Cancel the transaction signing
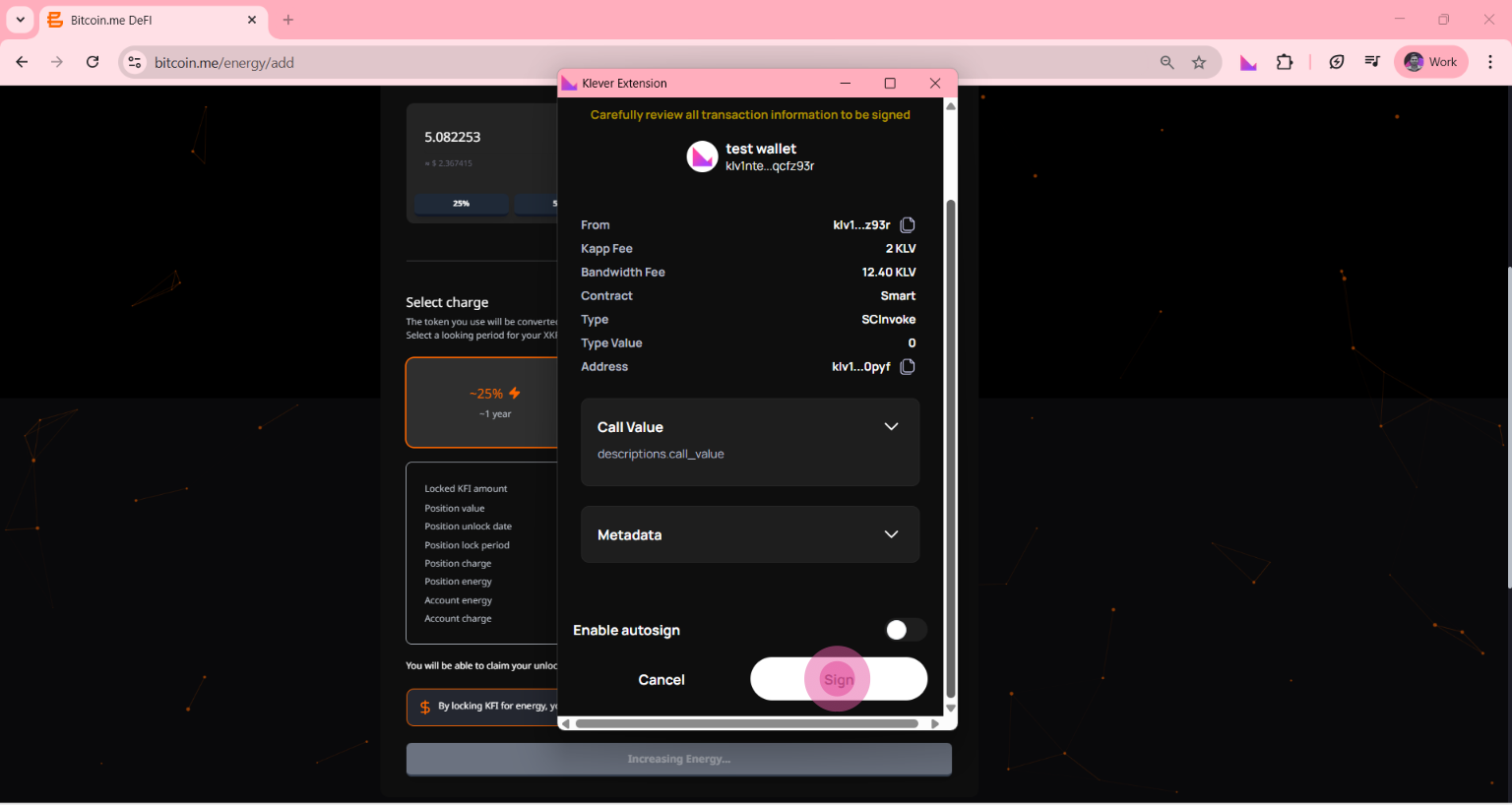 pyautogui.click(x=661, y=680)
